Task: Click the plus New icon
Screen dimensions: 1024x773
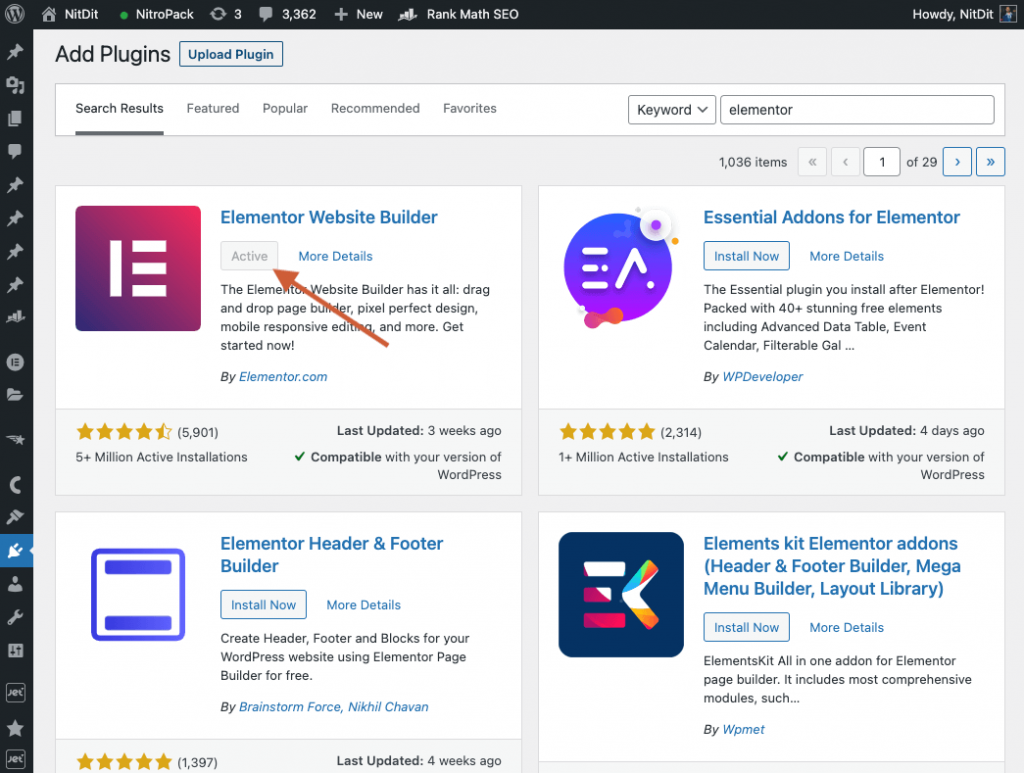Action: point(341,14)
